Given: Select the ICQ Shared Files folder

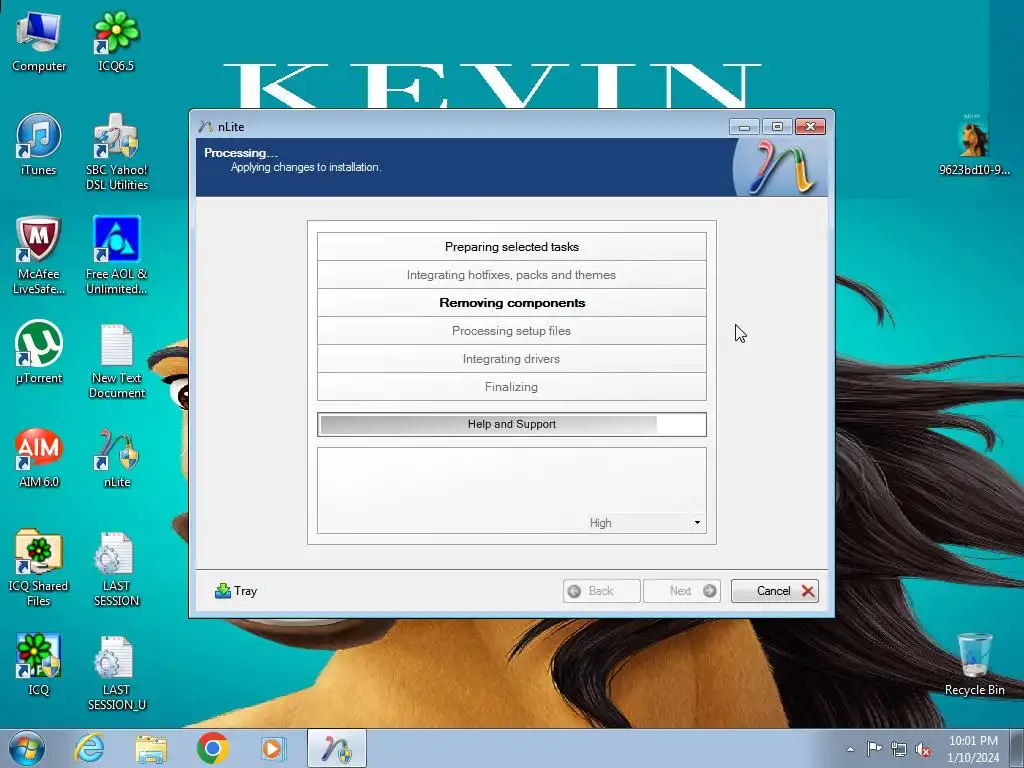Looking at the screenshot, I should 39,568.
